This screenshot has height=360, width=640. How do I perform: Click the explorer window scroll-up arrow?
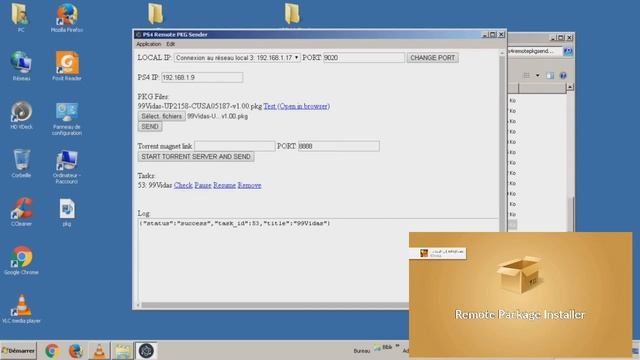point(570,87)
